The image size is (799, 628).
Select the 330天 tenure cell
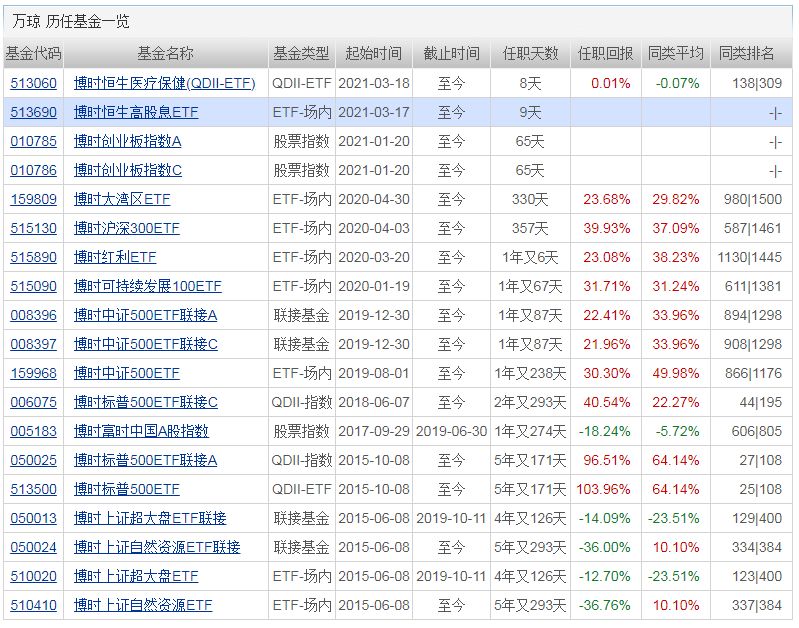530,199
